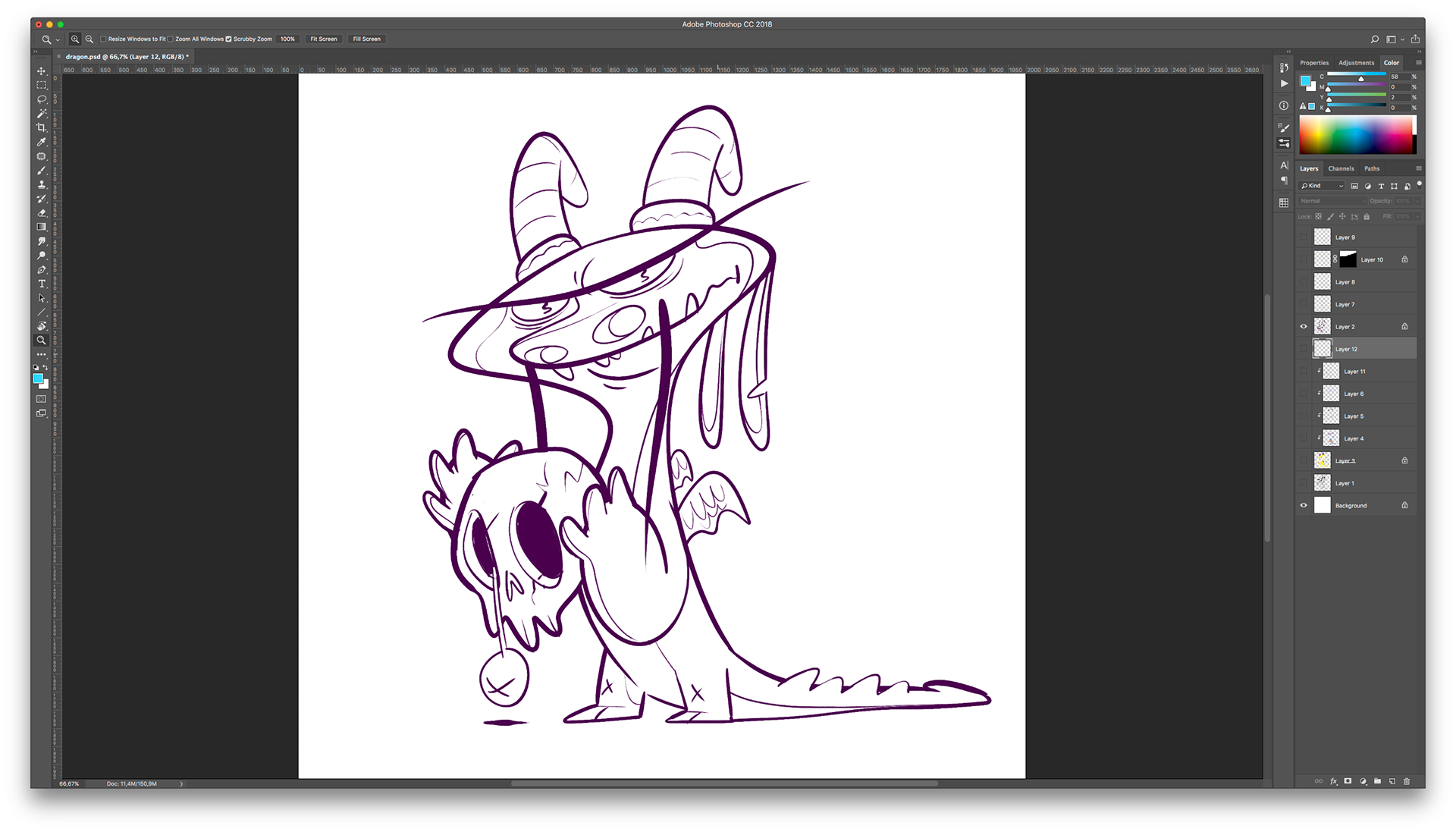This screenshot has width=1456, height=832.
Task: Click the delete layer trash icon
Action: point(1407,781)
